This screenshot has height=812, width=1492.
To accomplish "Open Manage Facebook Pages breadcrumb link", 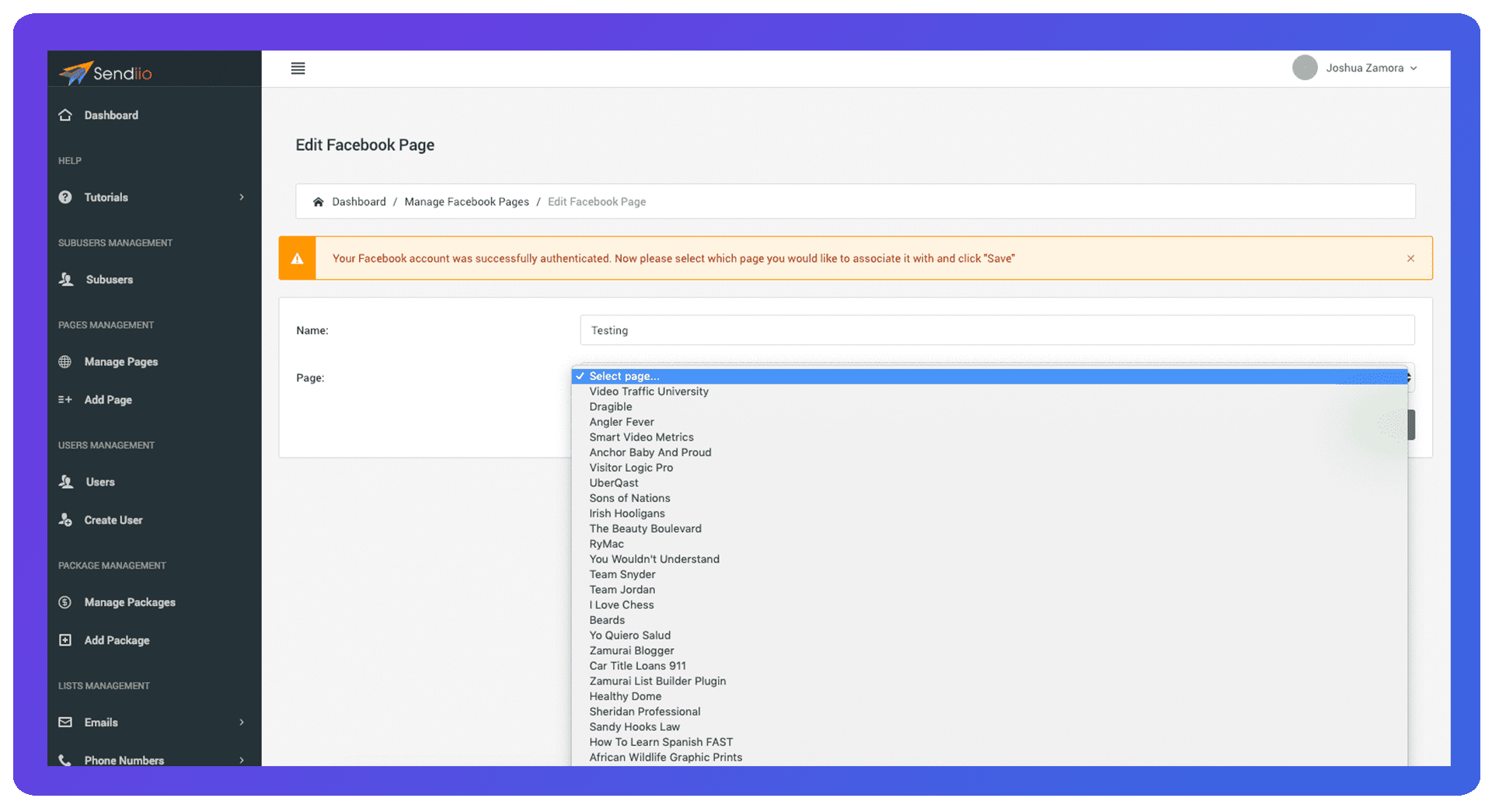I will point(466,202).
